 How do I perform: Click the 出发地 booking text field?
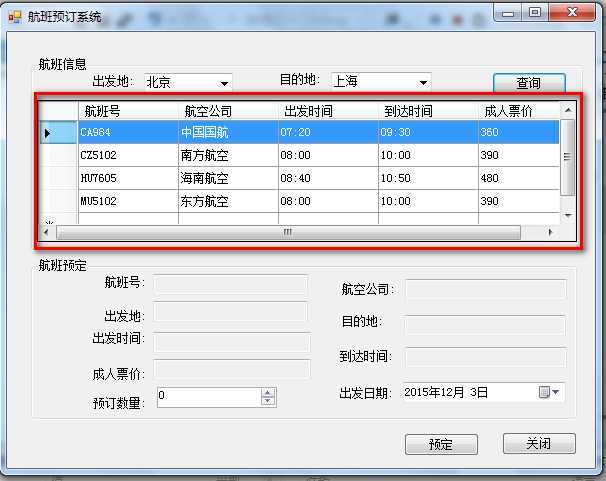(231, 312)
